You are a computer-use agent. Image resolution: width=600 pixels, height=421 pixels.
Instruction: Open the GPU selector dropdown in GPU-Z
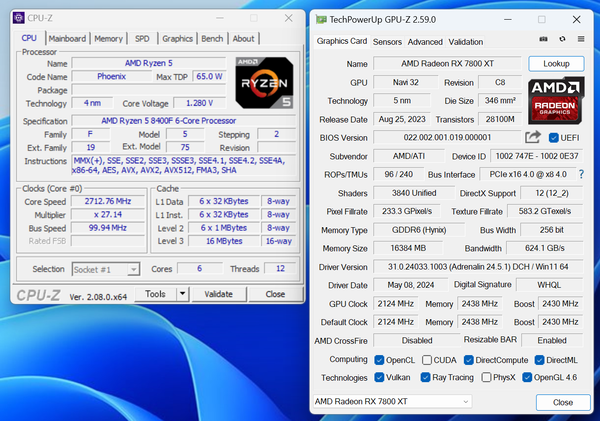(x=393, y=401)
